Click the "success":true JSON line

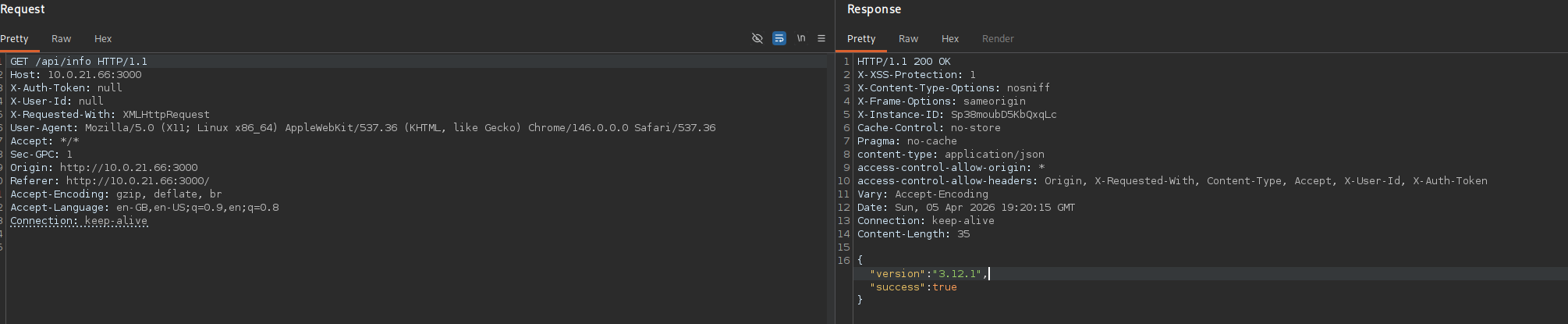[x=913, y=287]
